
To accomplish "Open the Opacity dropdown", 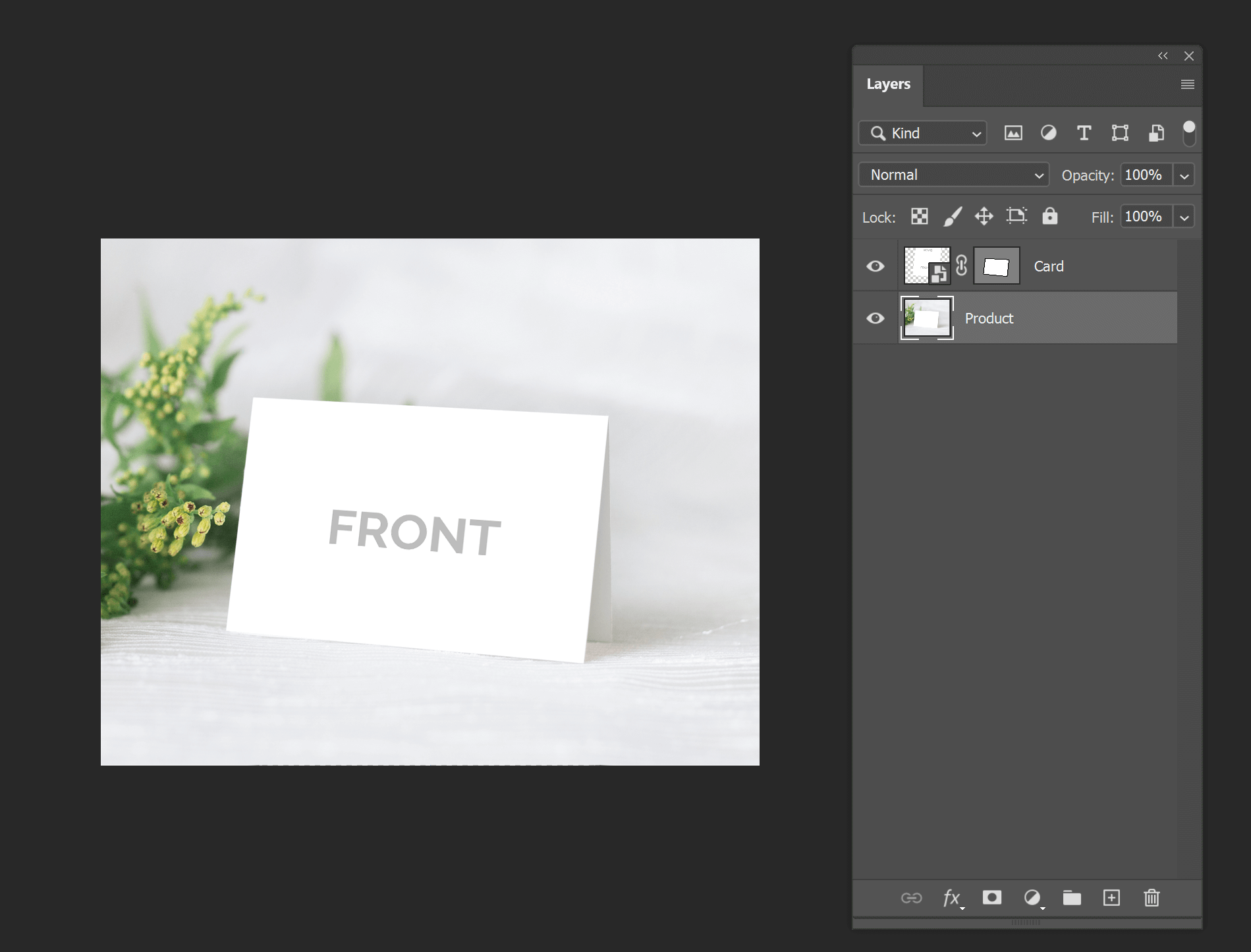I will (1184, 175).
